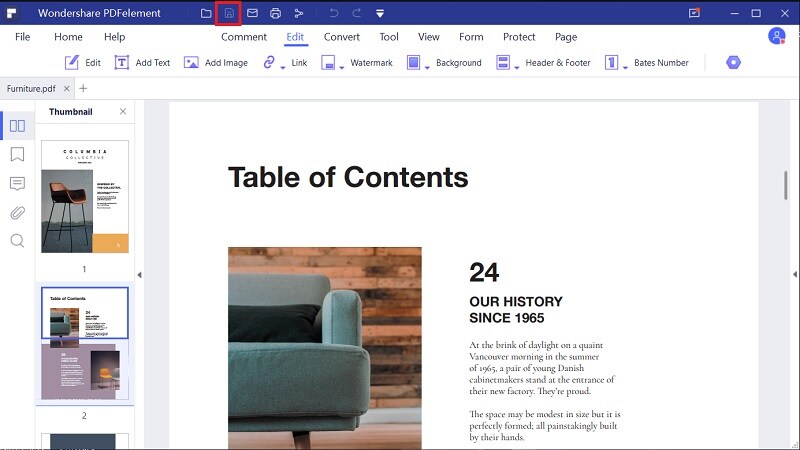800x450 pixels.
Task: Open the Attachments paperclip sidebar icon
Action: [17, 212]
